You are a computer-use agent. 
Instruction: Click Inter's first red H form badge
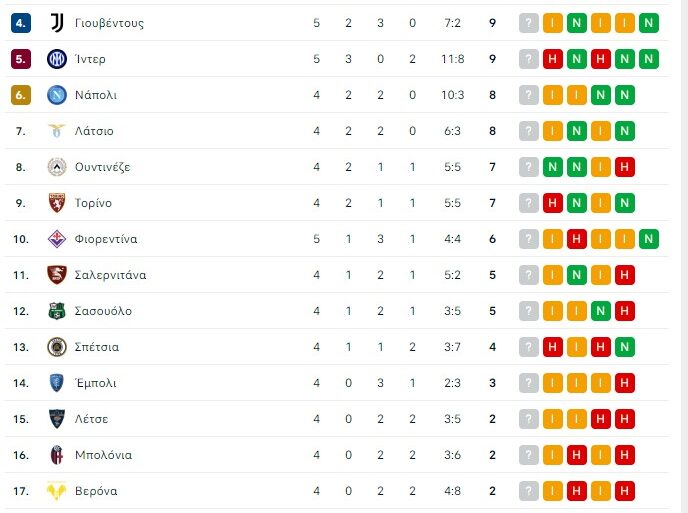pyautogui.click(x=553, y=59)
